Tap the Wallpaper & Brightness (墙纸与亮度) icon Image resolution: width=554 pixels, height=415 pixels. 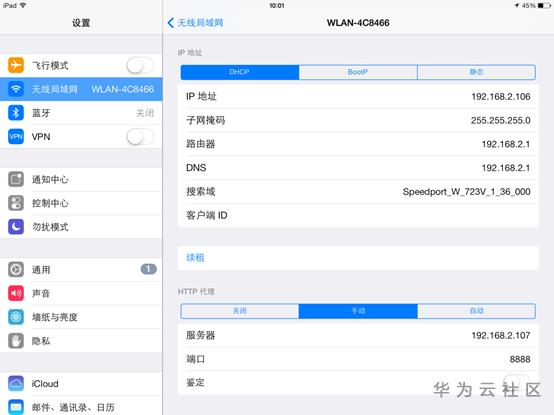(16, 317)
